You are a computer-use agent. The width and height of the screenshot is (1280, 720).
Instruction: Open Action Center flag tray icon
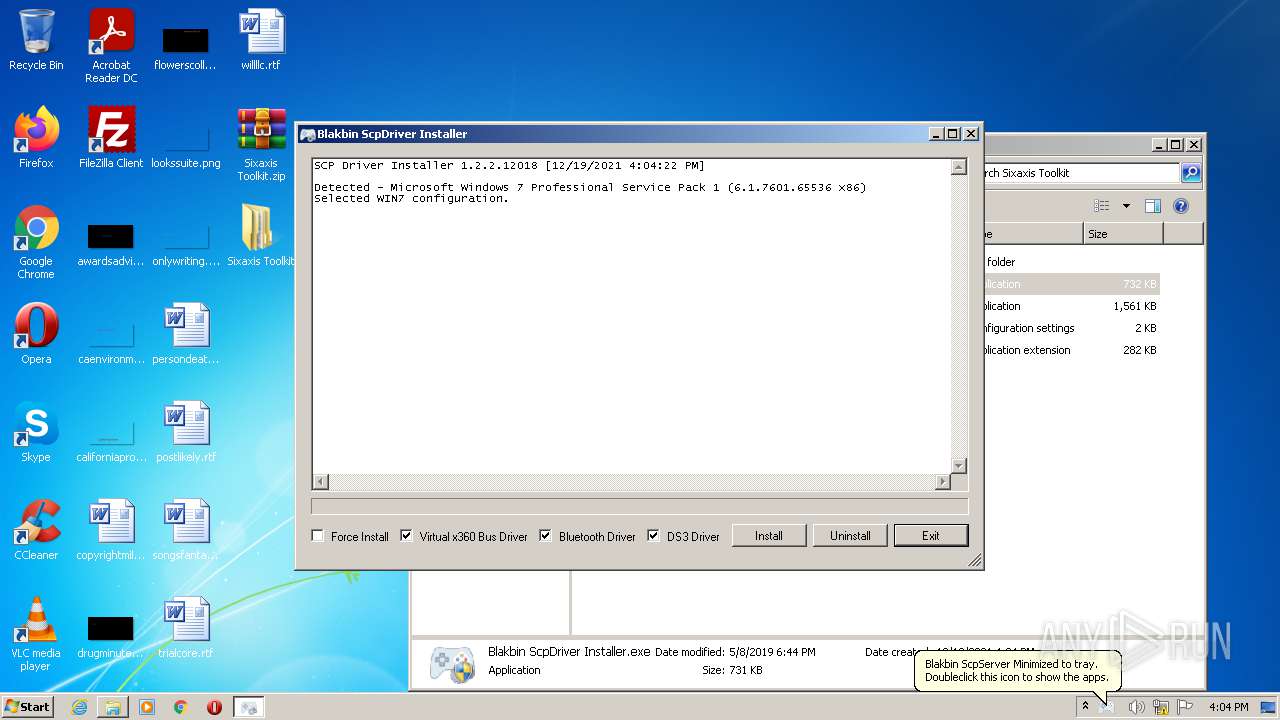click(1186, 707)
